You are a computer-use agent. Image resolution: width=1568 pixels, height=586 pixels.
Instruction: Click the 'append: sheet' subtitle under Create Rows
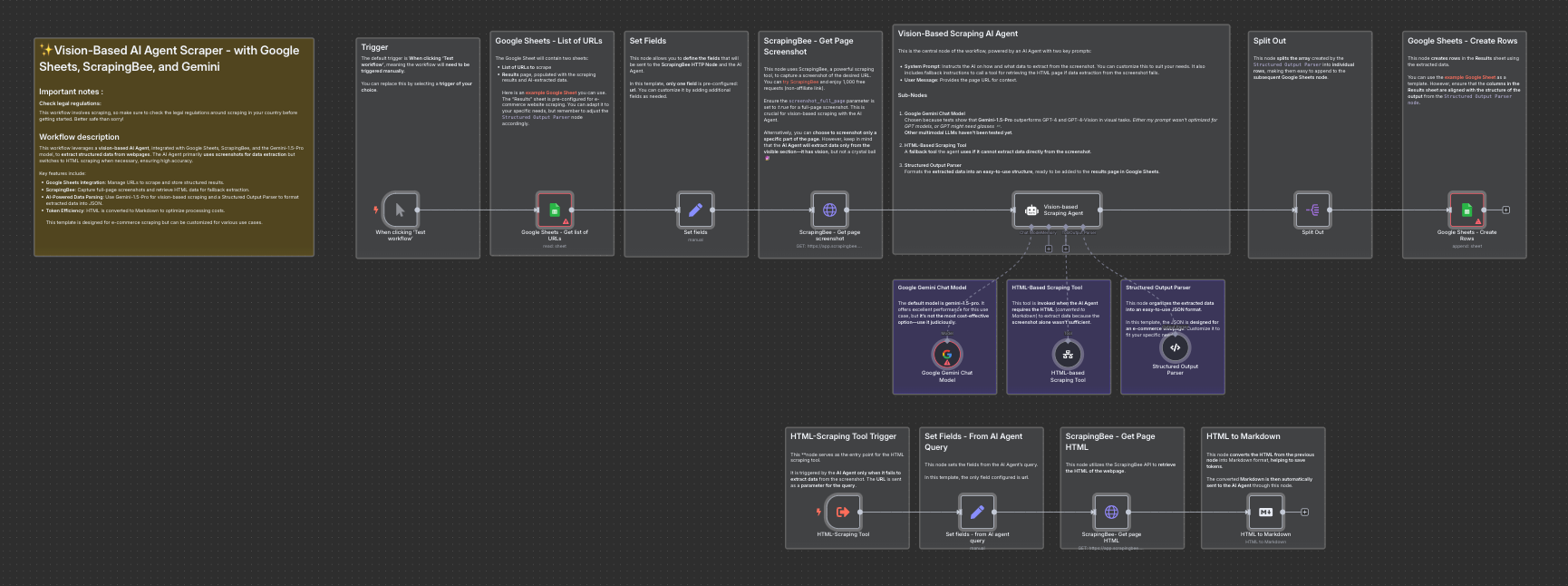[x=1466, y=246]
